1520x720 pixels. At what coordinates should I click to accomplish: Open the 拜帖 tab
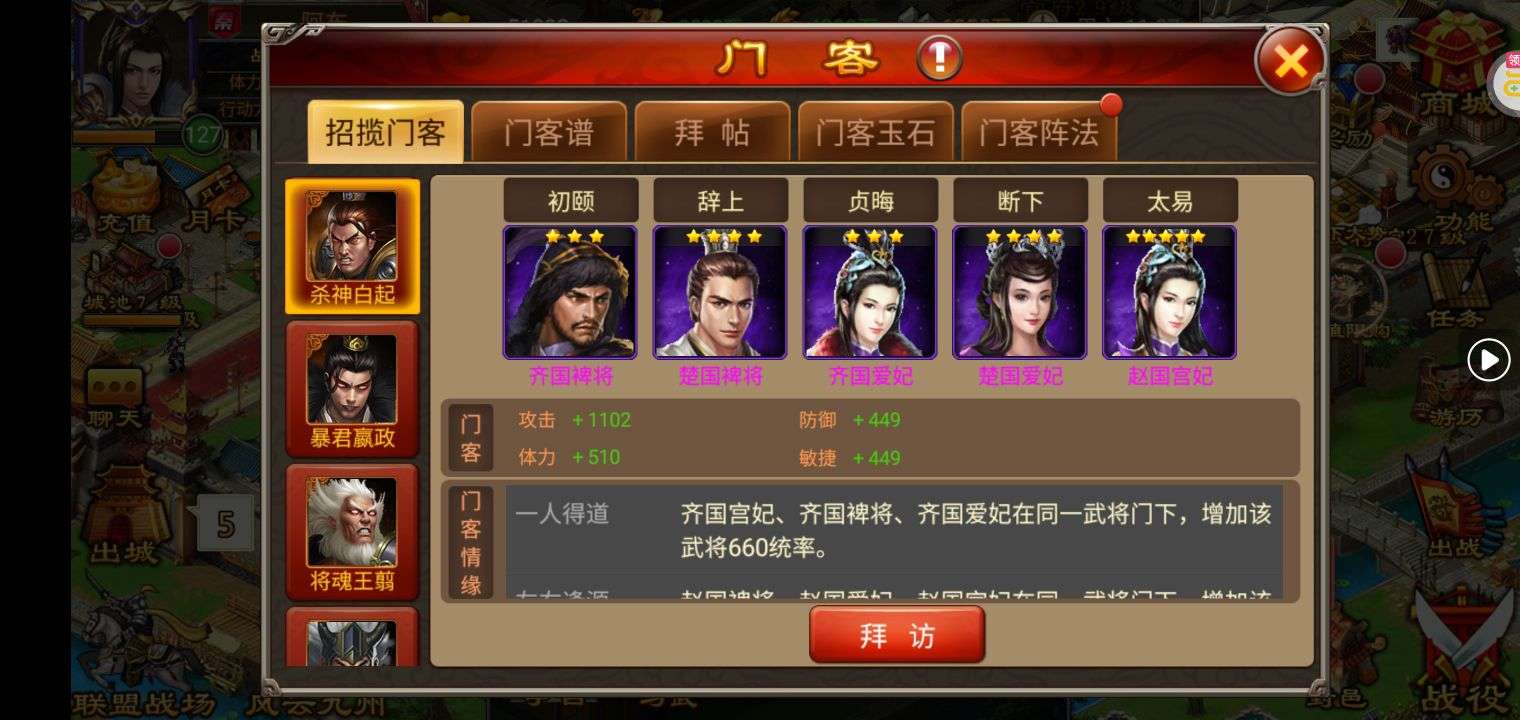point(712,132)
